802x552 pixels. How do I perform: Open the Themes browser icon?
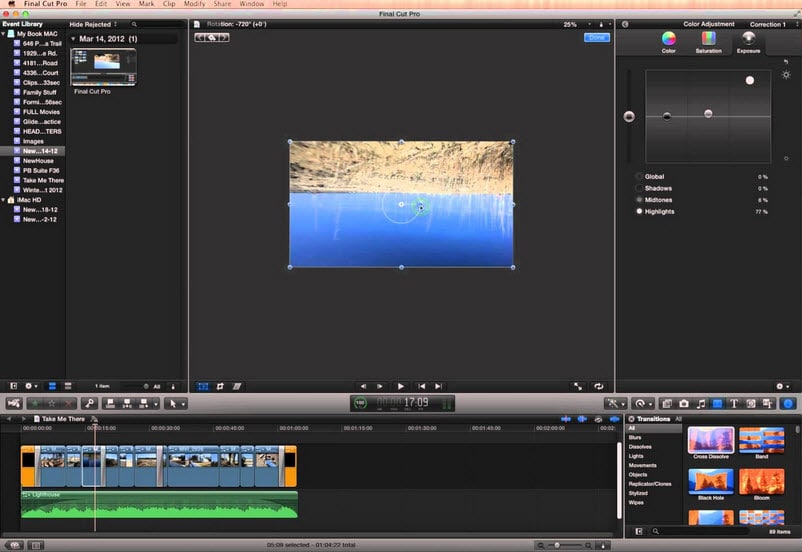click(x=767, y=404)
